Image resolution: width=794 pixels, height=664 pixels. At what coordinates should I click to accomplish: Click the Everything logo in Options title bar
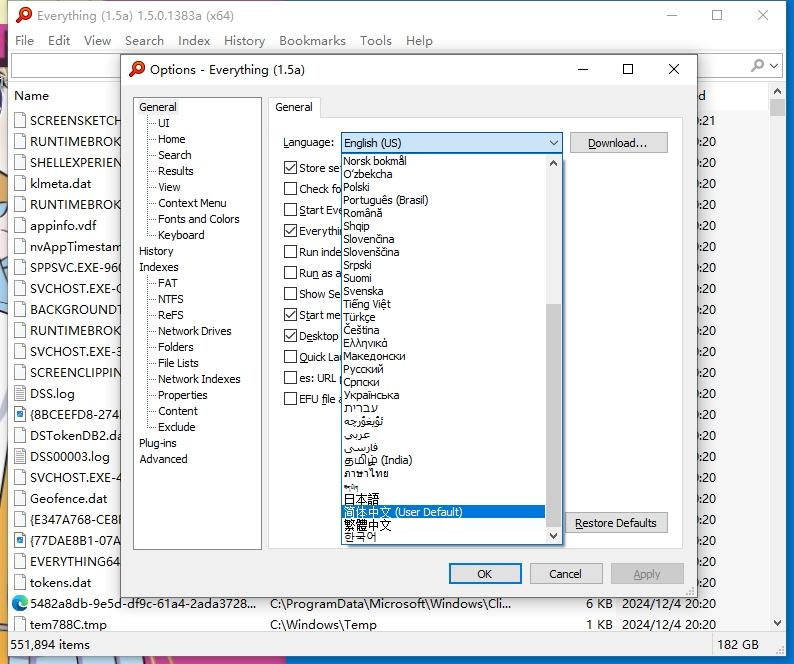coord(137,69)
